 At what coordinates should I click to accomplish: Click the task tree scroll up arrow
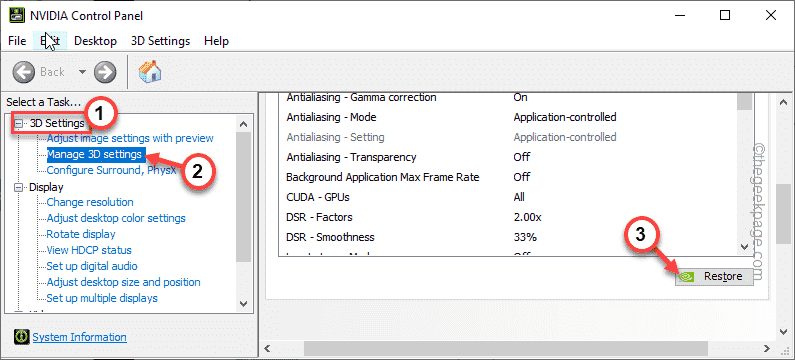(243, 124)
